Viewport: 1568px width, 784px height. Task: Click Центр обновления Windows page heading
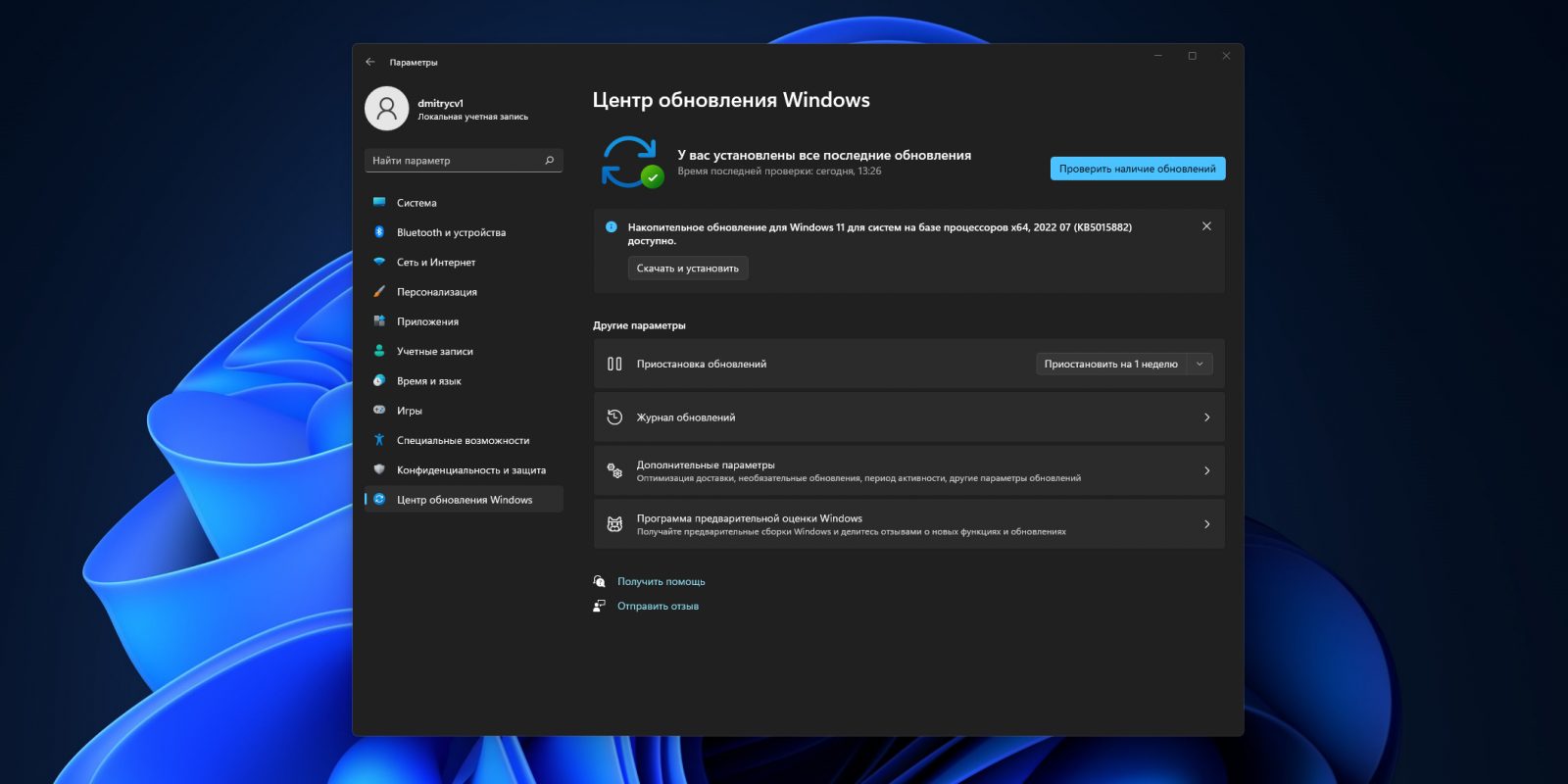(731, 100)
